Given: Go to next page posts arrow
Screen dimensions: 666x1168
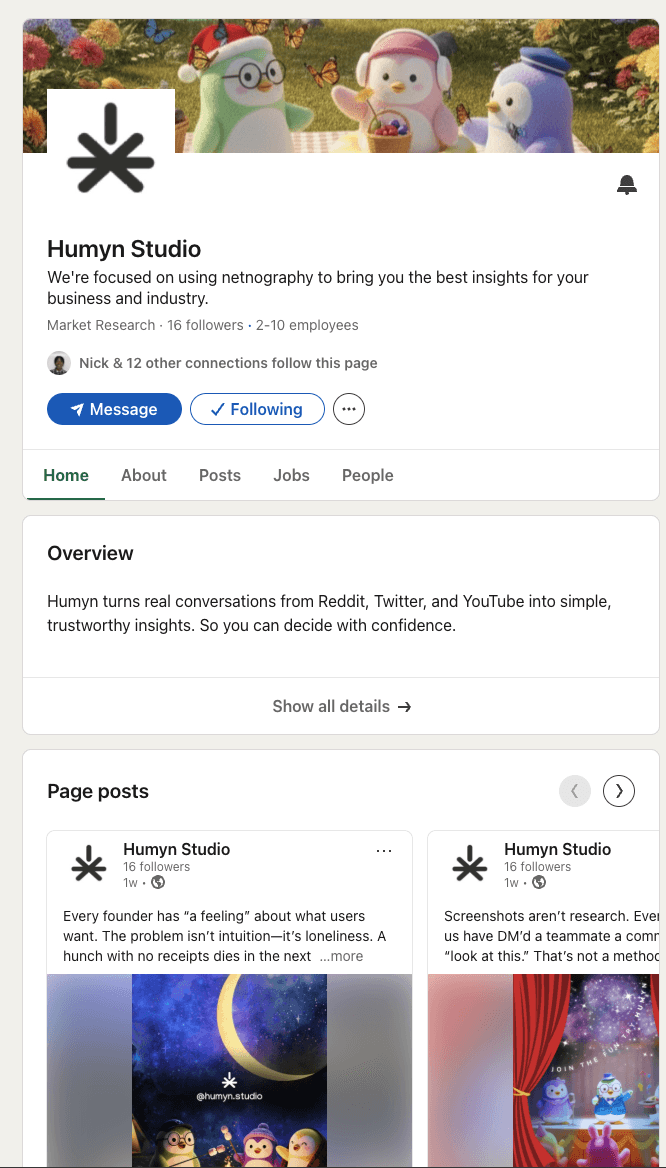Looking at the screenshot, I should (x=619, y=791).
